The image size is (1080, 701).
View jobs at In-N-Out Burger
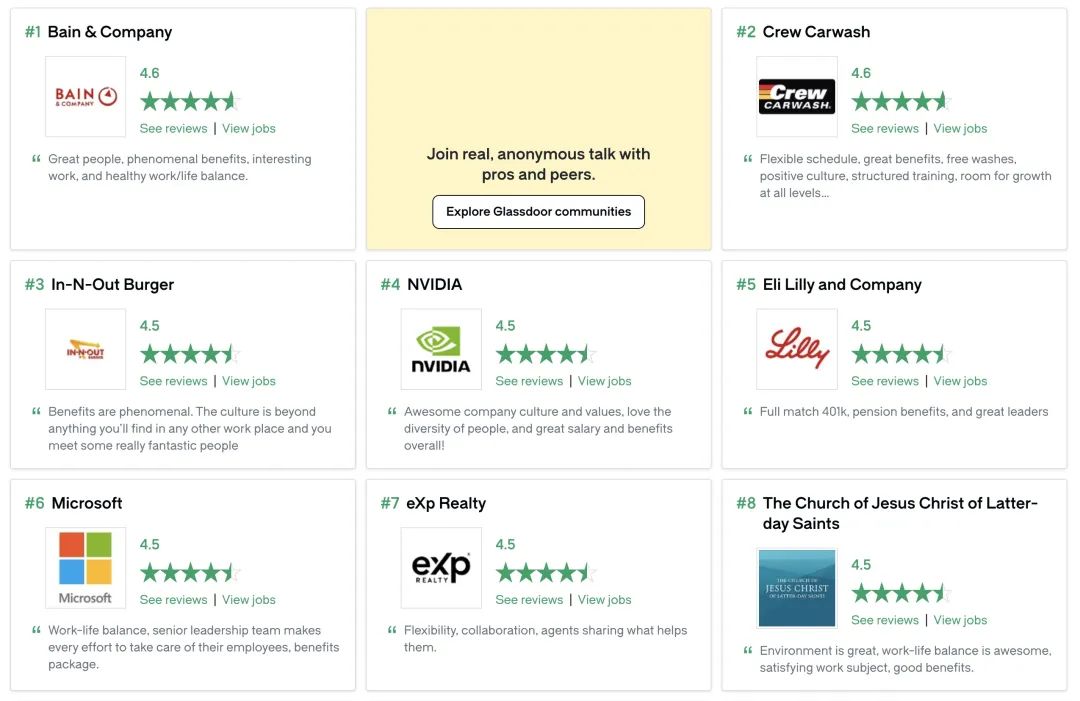(249, 381)
